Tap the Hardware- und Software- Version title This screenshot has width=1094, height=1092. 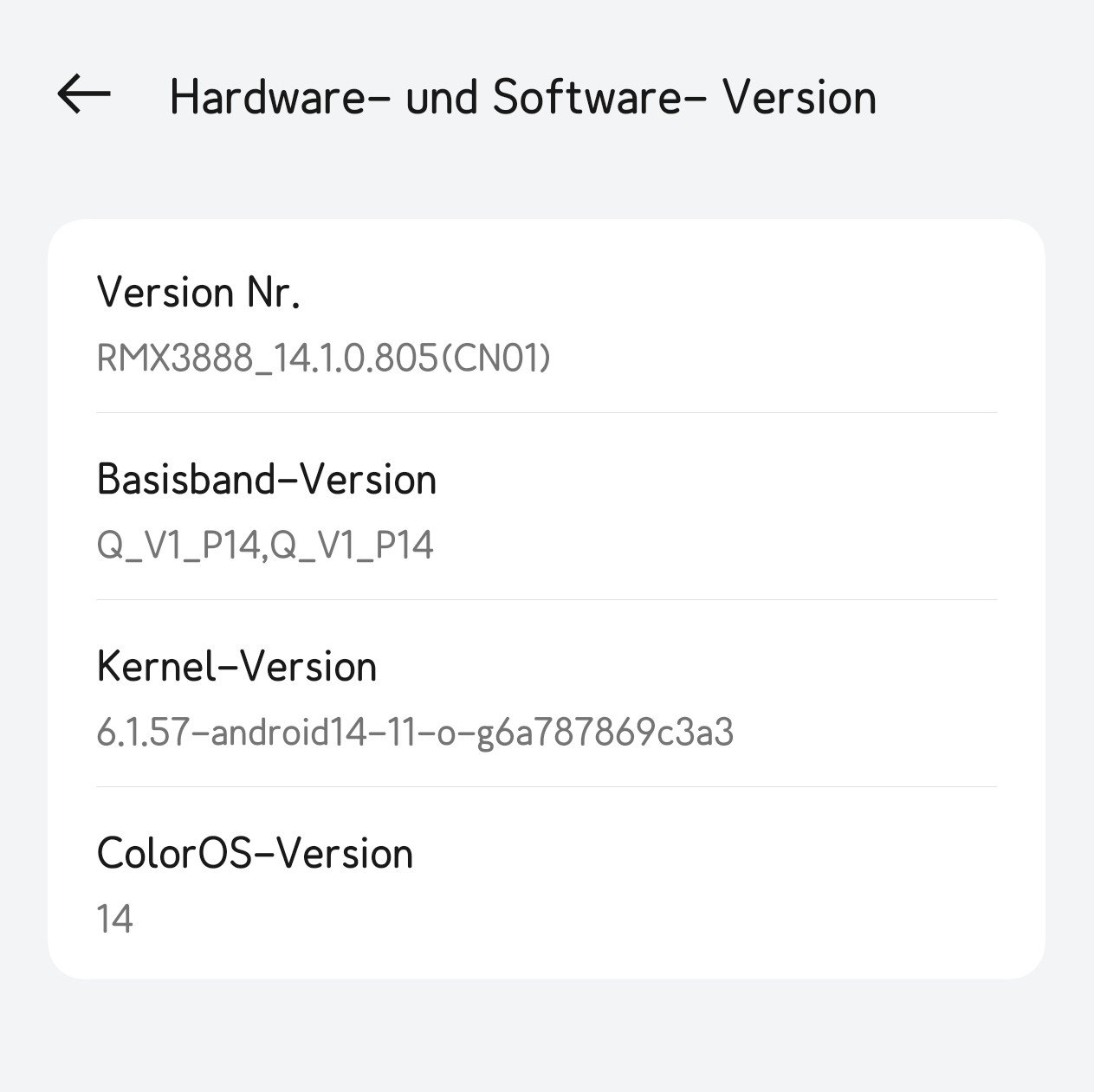[523, 96]
